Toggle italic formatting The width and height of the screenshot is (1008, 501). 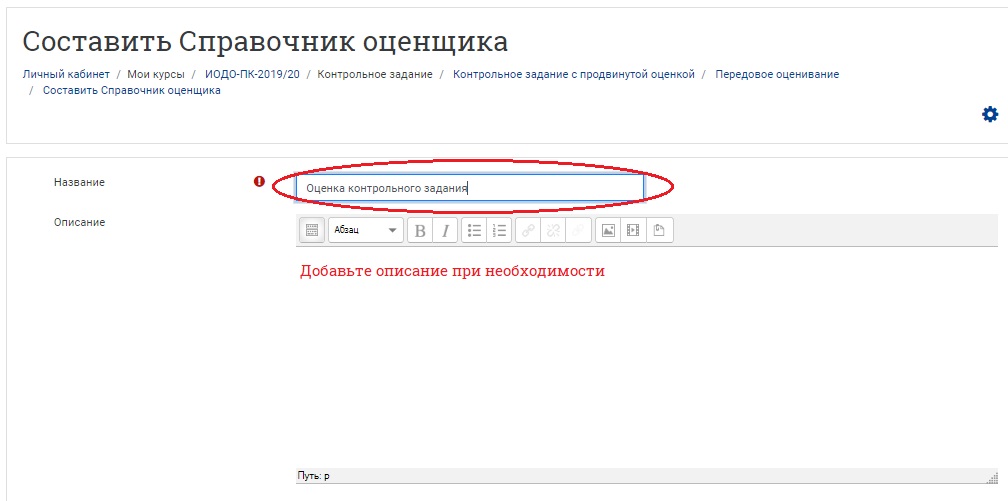445,230
